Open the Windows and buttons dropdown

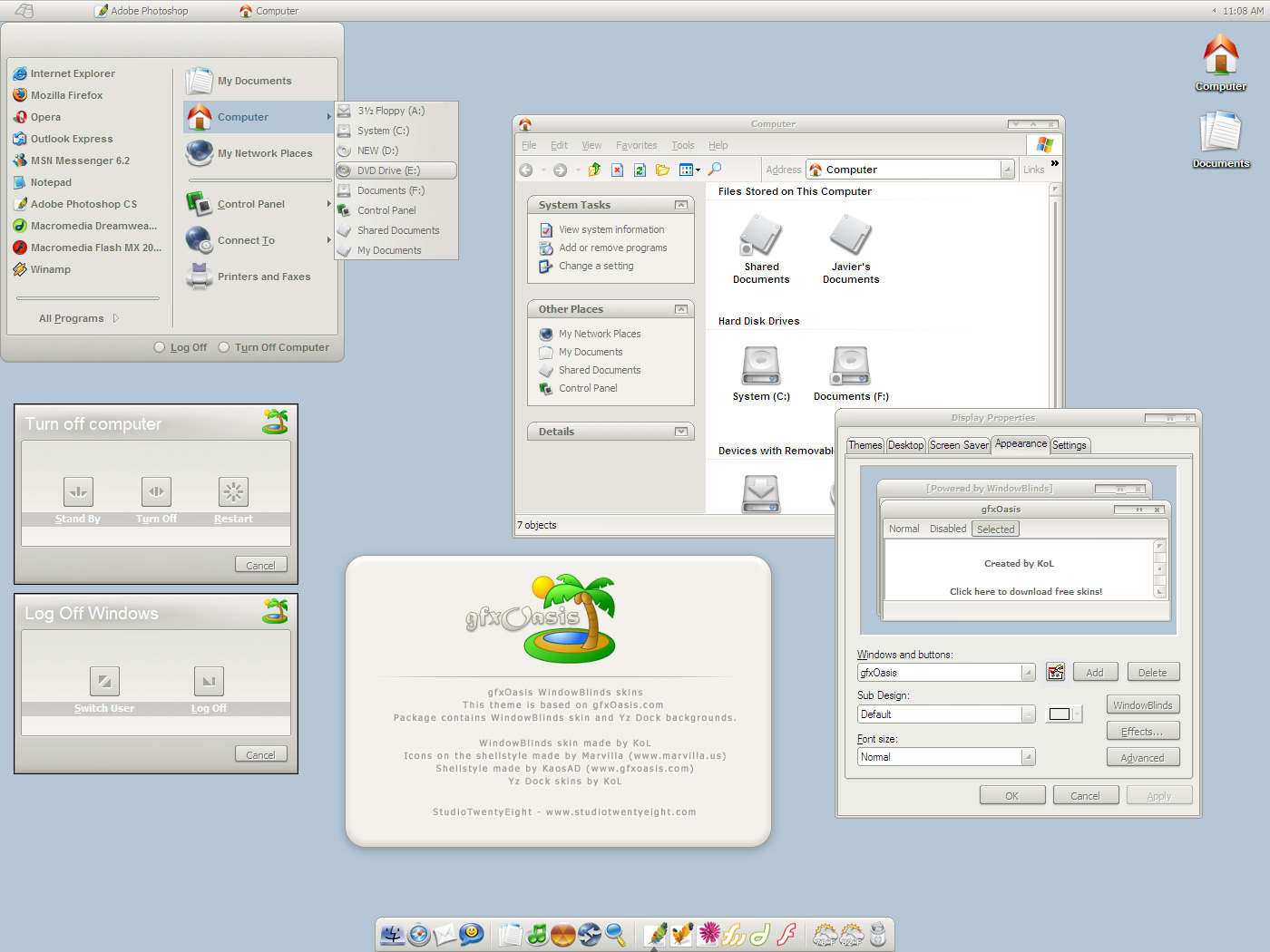(x=1028, y=673)
